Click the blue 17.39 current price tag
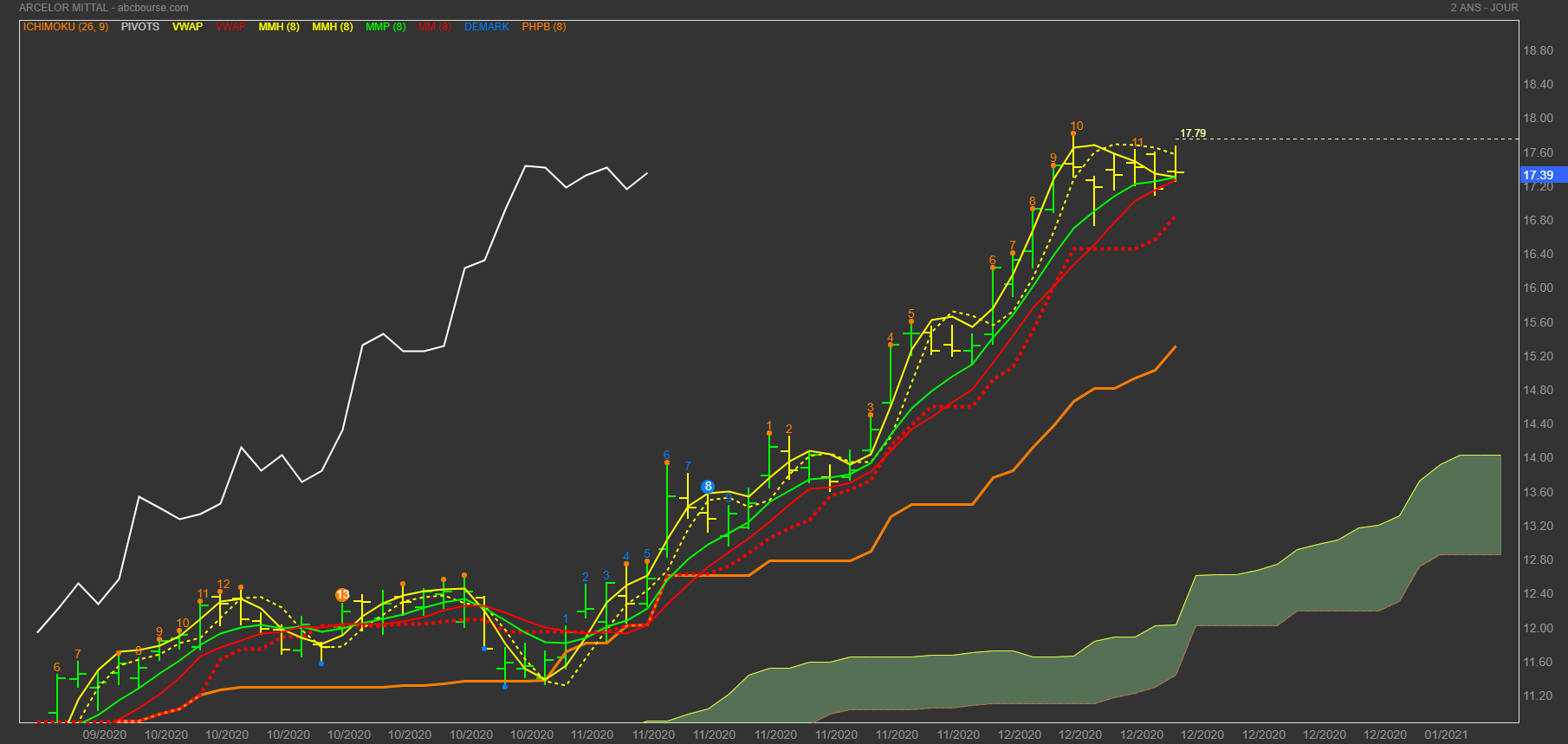 pyautogui.click(x=1539, y=175)
